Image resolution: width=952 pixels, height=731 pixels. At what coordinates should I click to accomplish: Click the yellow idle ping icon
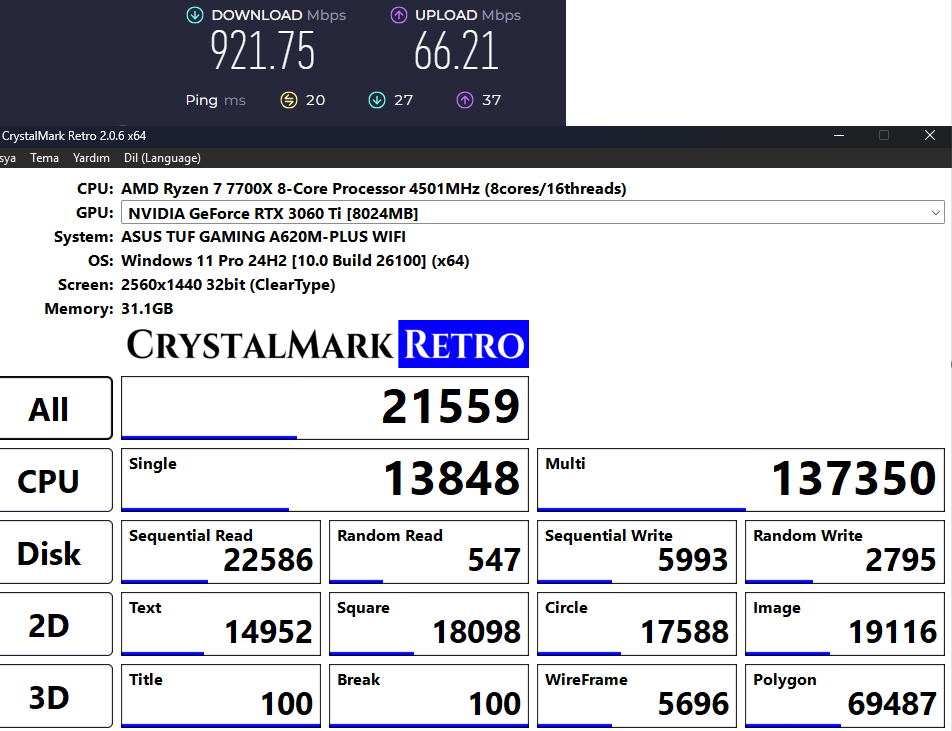289,100
